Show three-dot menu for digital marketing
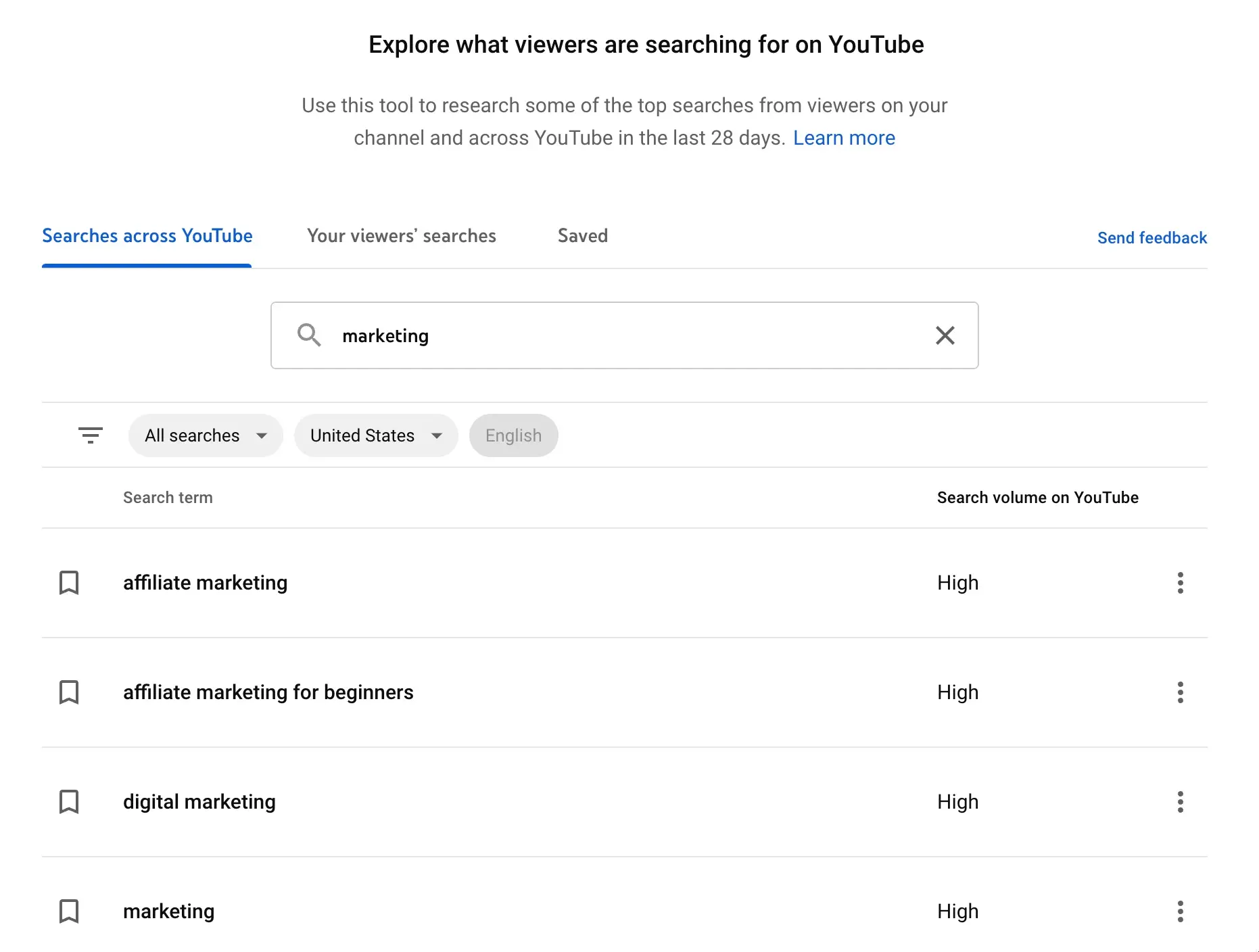 point(1180,802)
